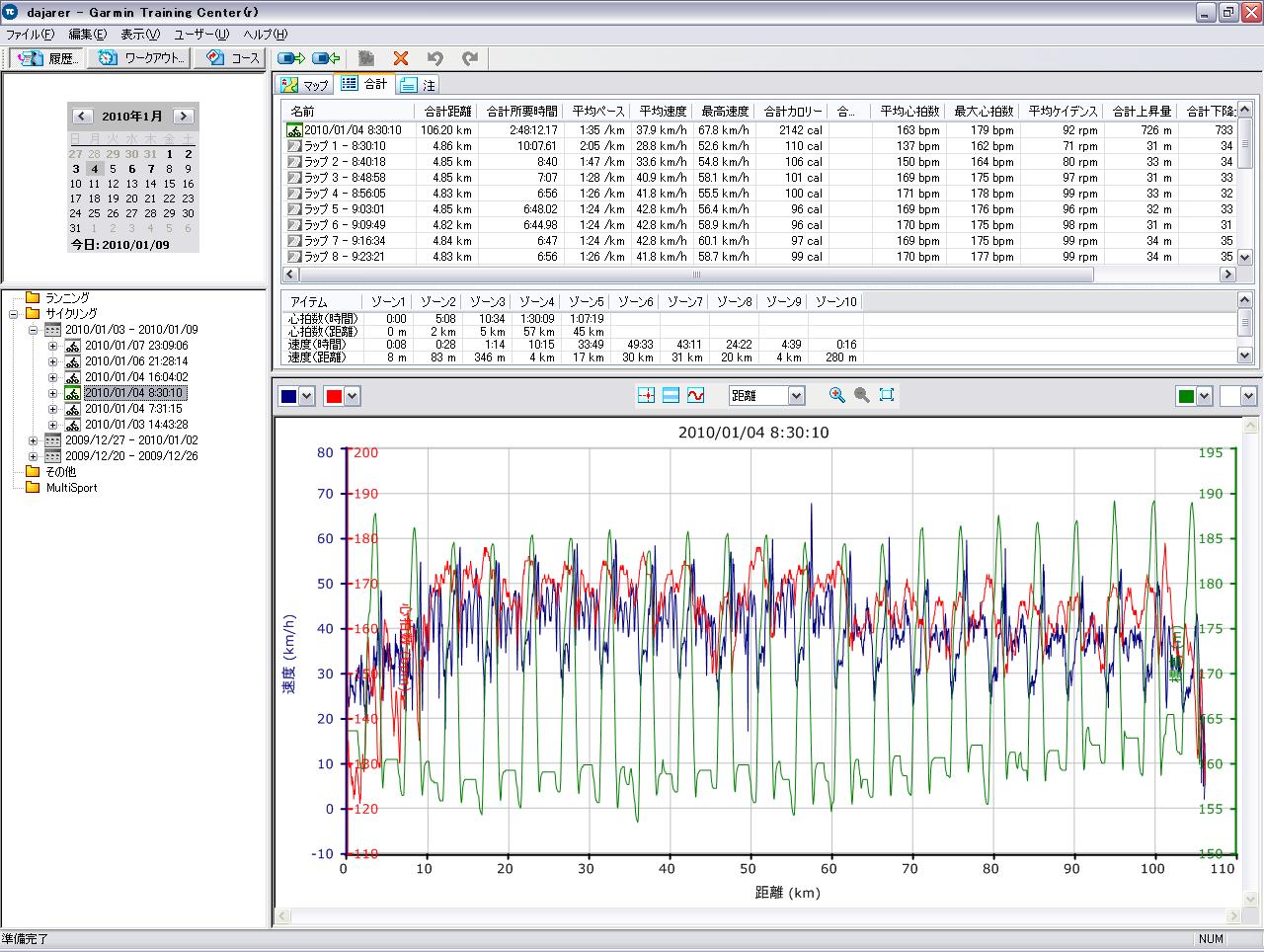Click the receive from device icon
Viewport: 1264px width, 952px height.
pos(327,58)
